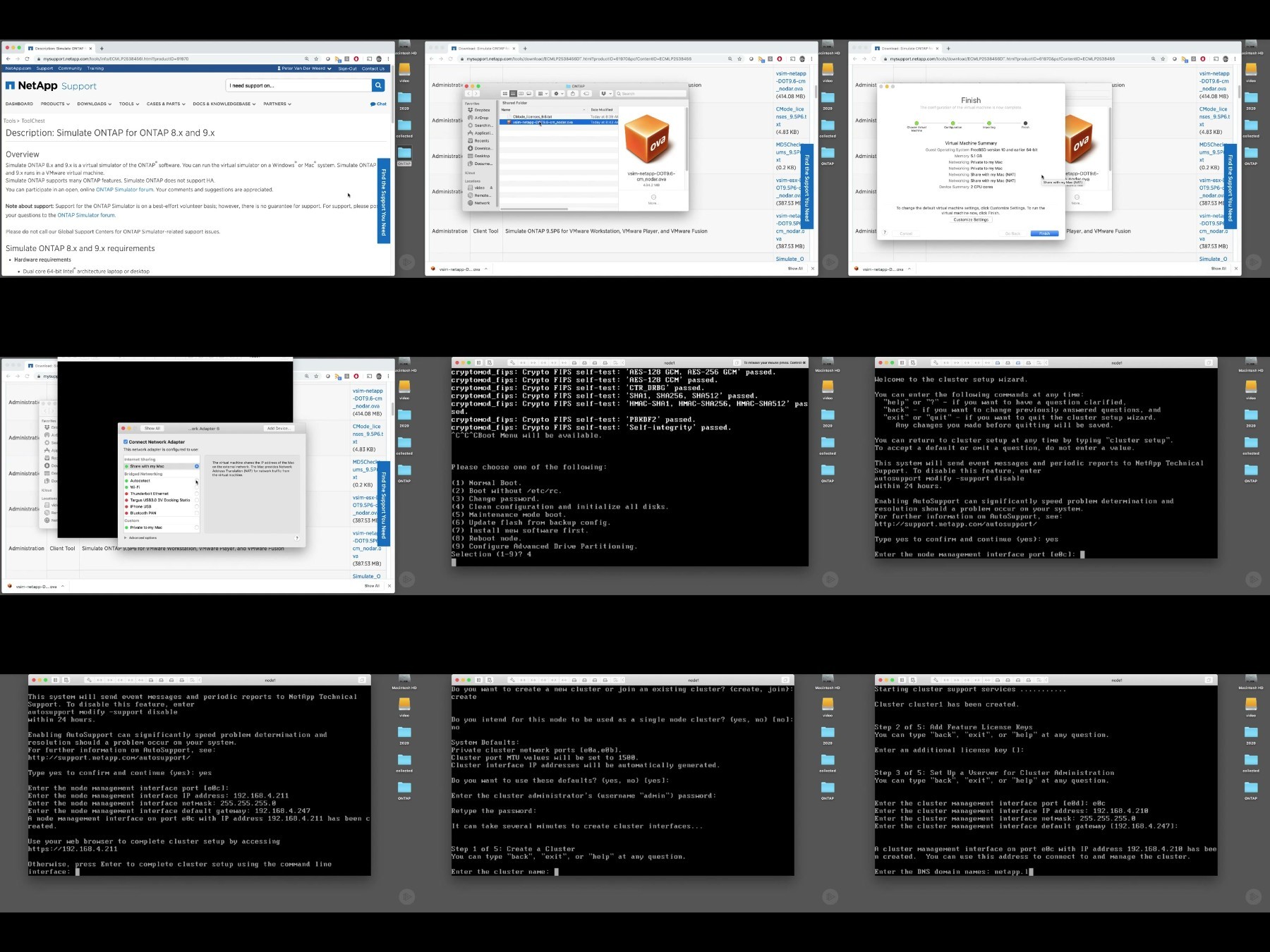1270x952 pixels.
Task: Switch the ONTAP Finder window to icon view
Action: pos(505,93)
